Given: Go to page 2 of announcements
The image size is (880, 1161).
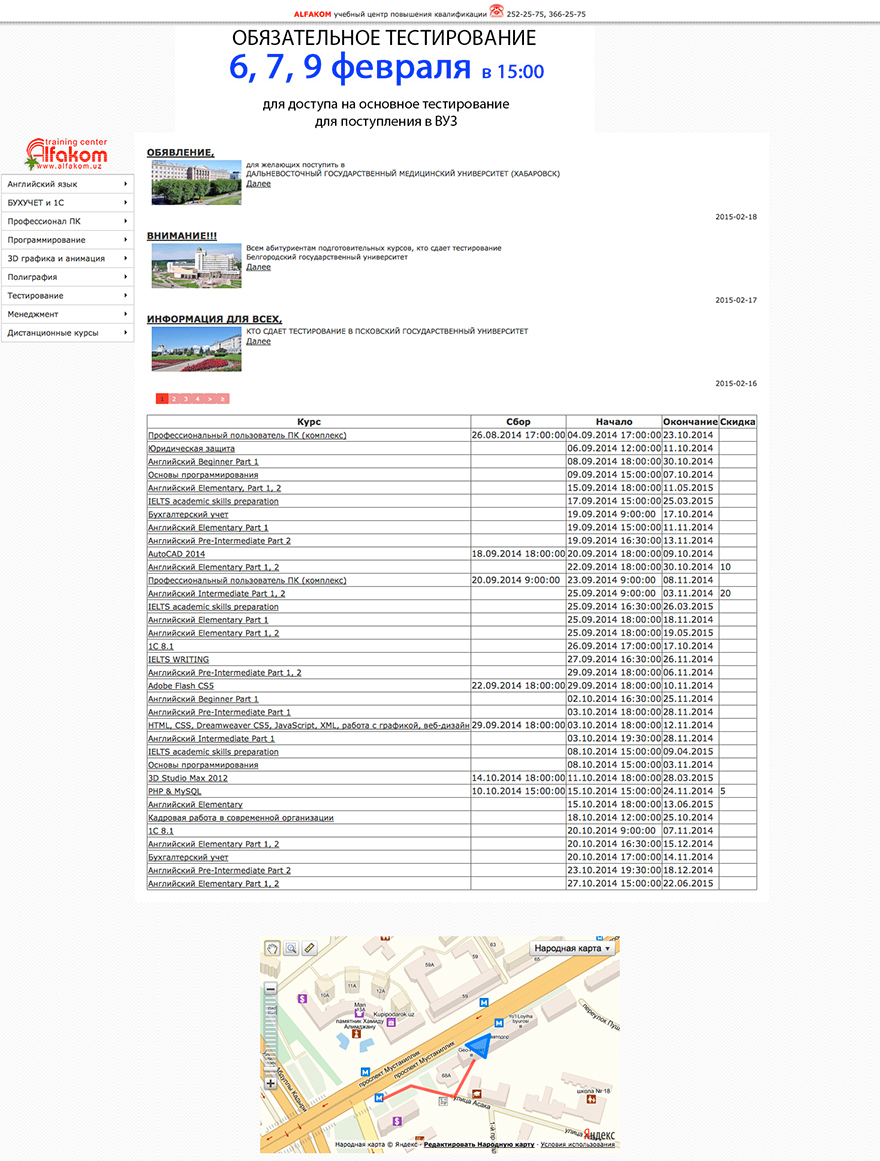Looking at the screenshot, I should (174, 399).
